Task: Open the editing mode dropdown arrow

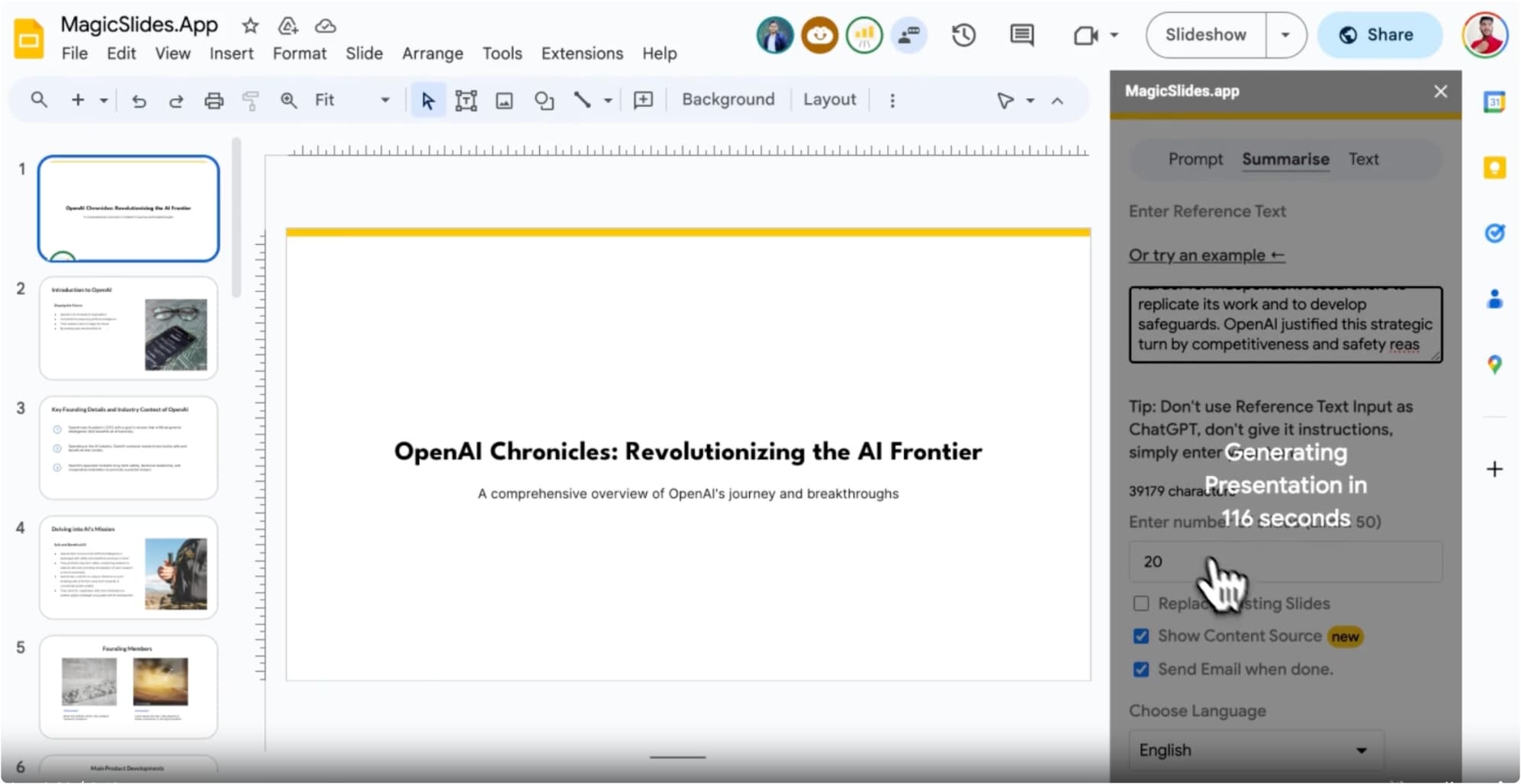Action: pyautogui.click(x=1030, y=100)
